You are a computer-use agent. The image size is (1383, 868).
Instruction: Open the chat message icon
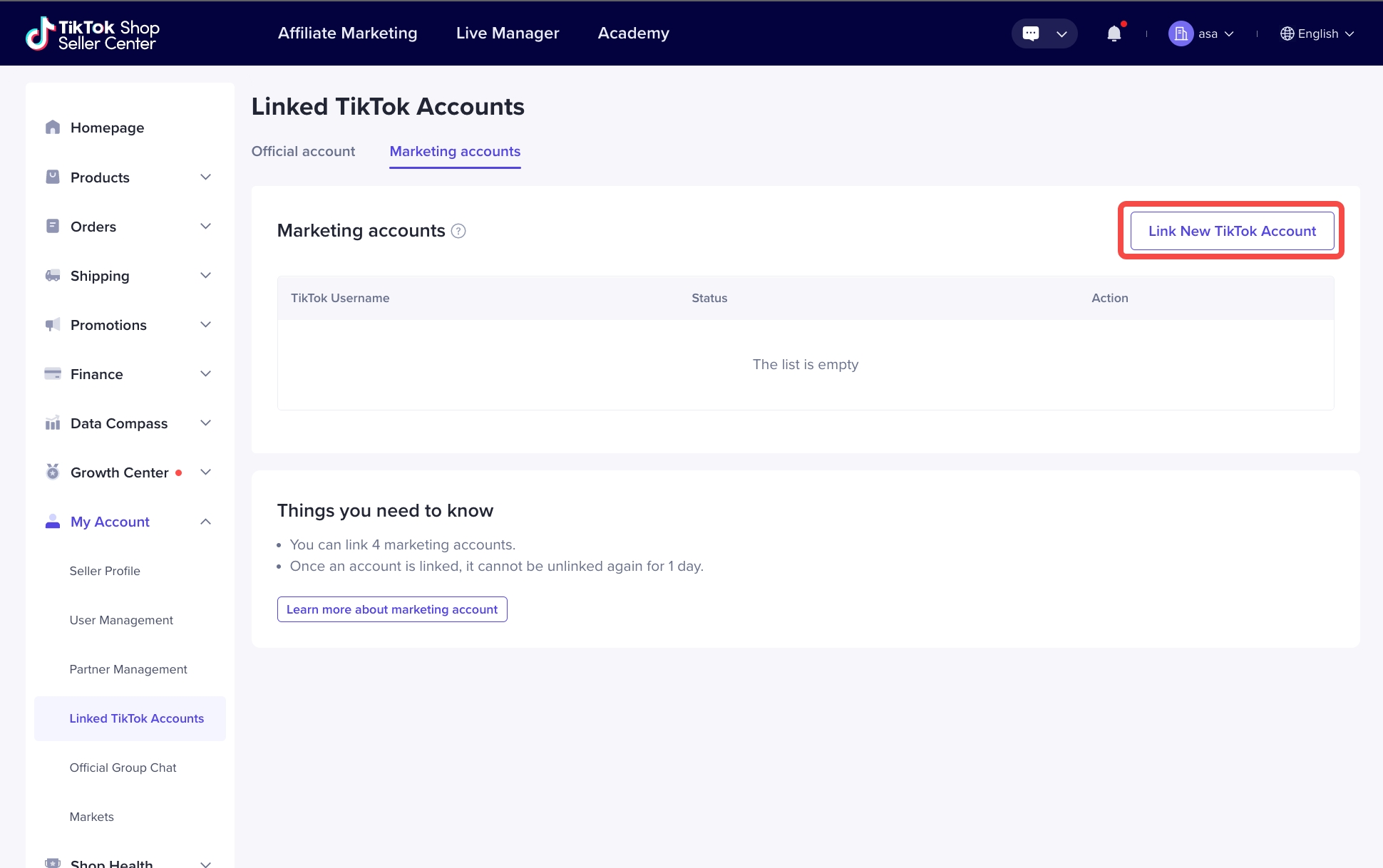1031,33
